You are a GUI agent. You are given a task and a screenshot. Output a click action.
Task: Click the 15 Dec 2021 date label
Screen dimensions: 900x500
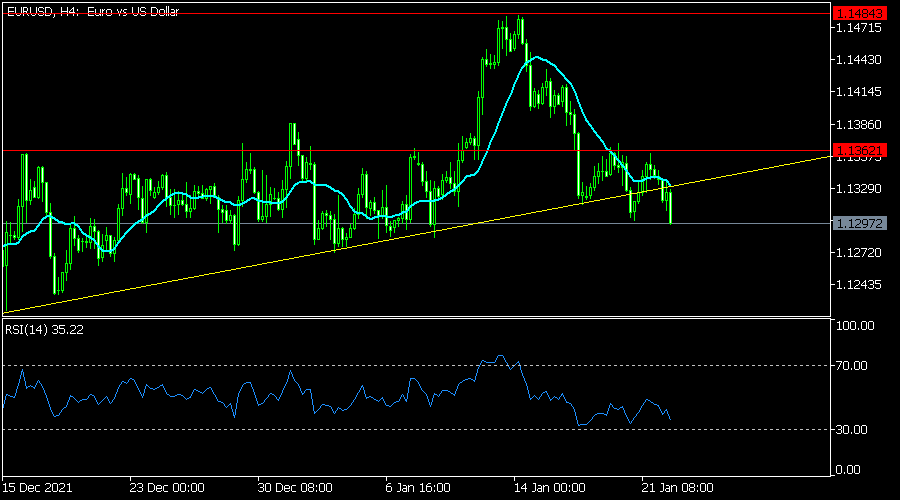pos(37,488)
